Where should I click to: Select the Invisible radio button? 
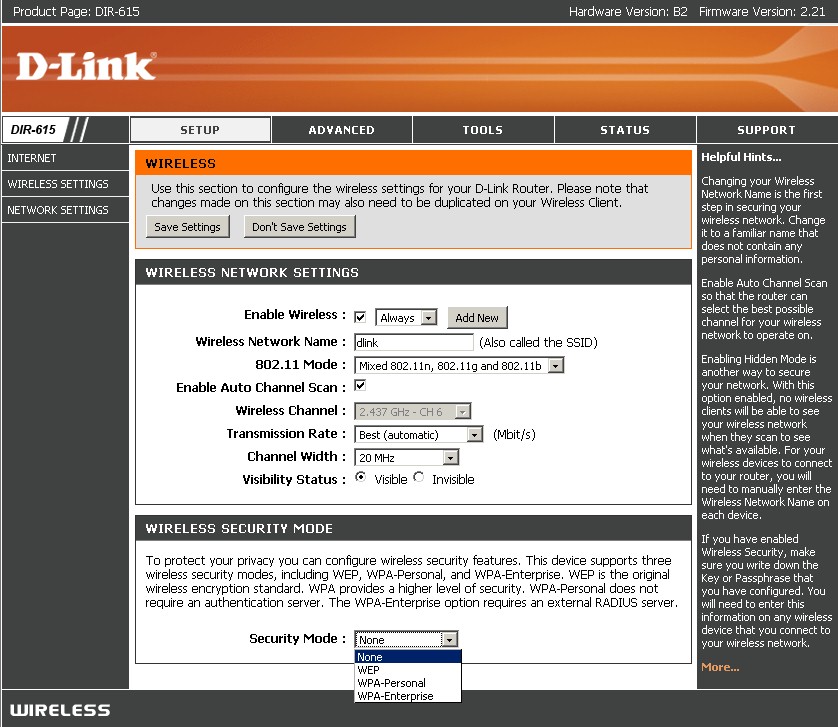418,477
